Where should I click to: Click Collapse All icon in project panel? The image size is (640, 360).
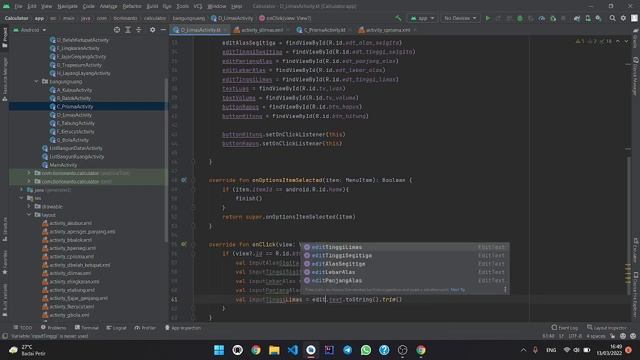(138, 30)
